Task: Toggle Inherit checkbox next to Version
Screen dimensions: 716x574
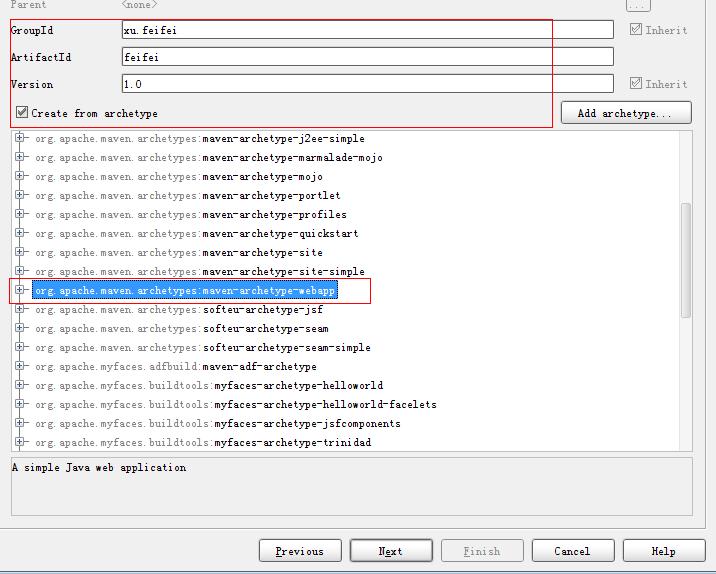Action: point(636,84)
